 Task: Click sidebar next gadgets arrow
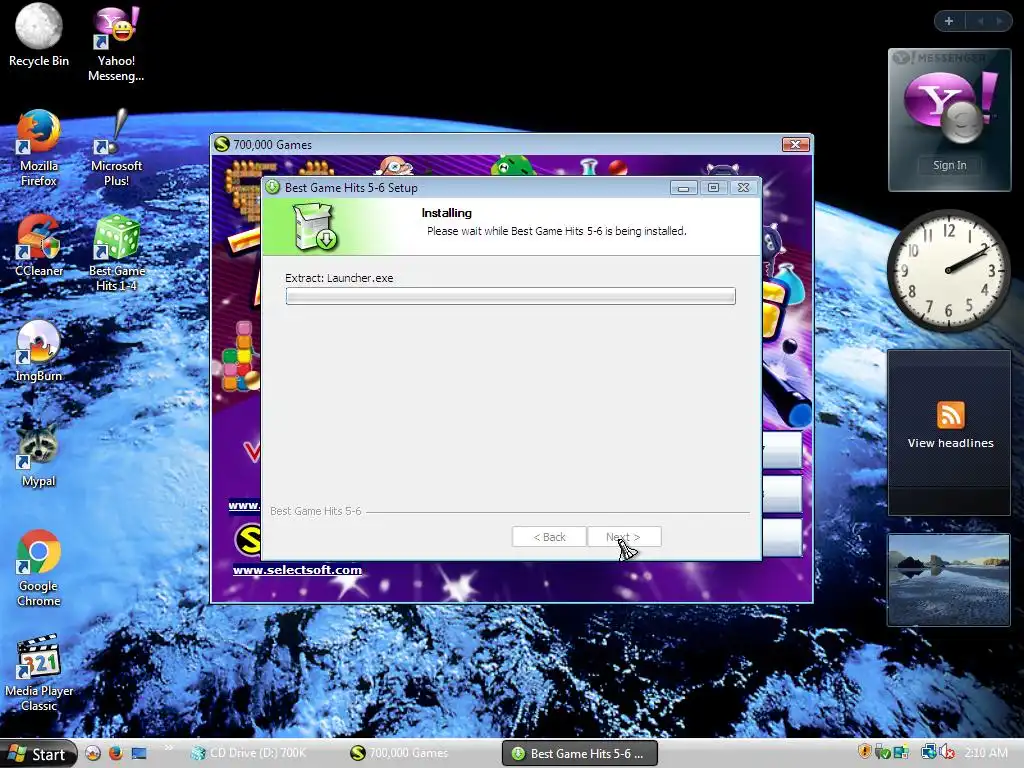(999, 21)
